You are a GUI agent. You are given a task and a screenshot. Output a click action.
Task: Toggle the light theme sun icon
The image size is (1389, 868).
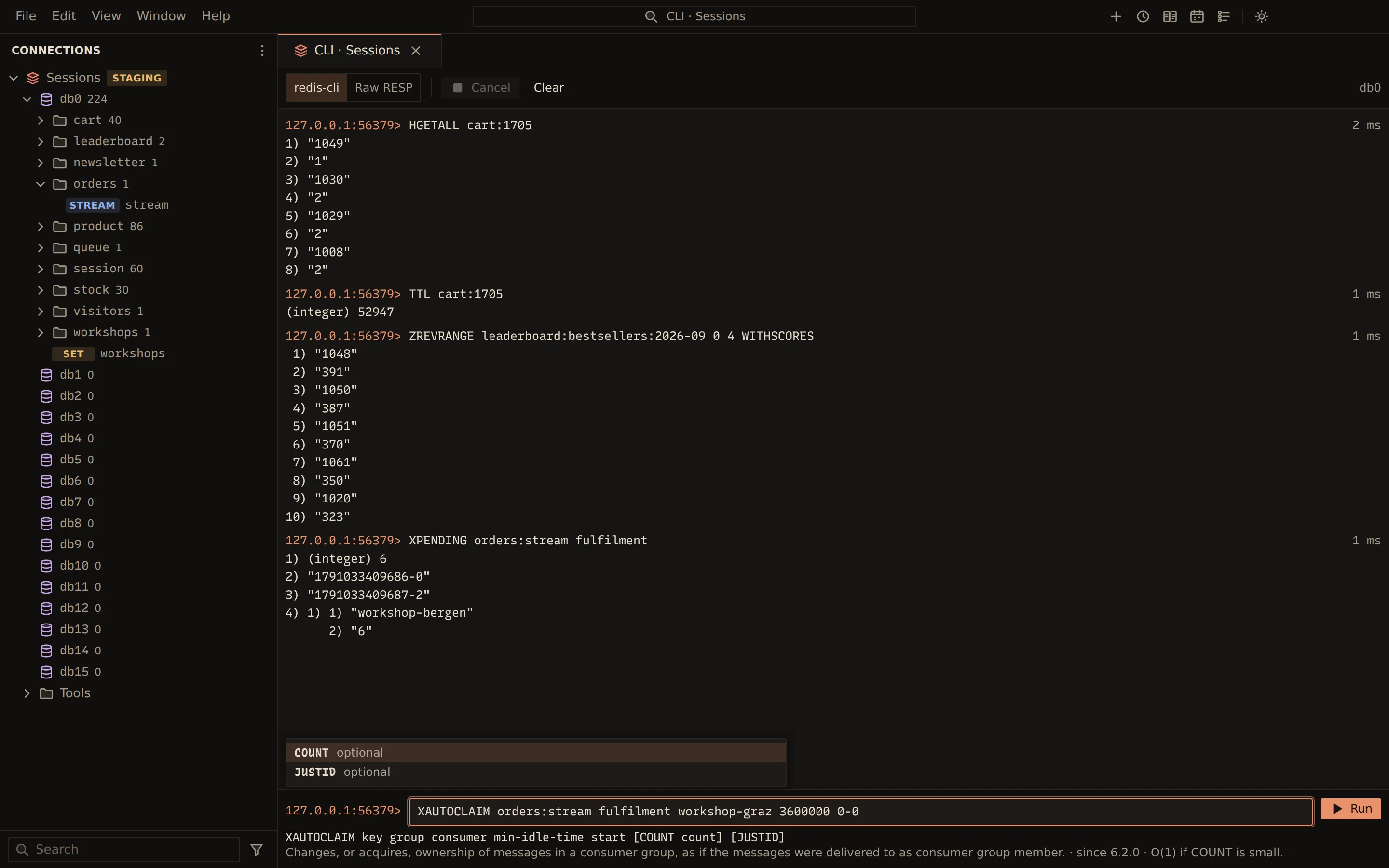pos(1262,16)
